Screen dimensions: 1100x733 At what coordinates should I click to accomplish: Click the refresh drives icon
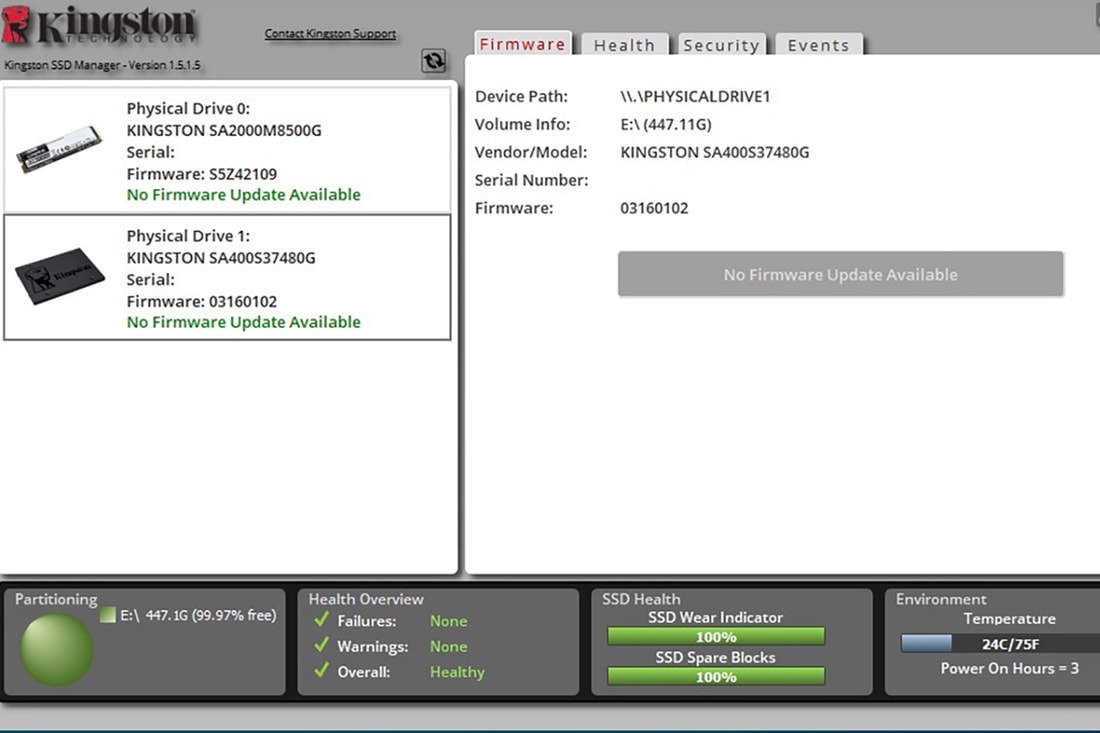click(x=433, y=61)
